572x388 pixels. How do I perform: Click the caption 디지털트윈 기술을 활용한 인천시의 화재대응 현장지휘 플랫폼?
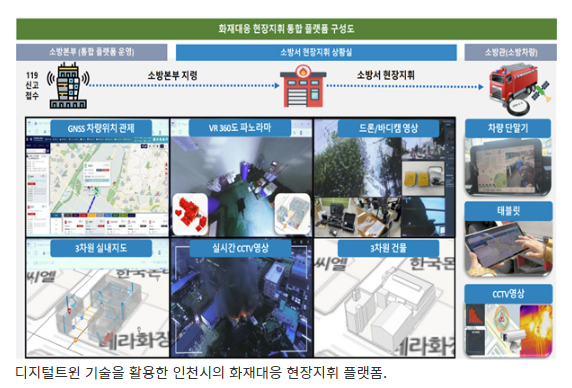pyautogui.click(x=201, y=373)
